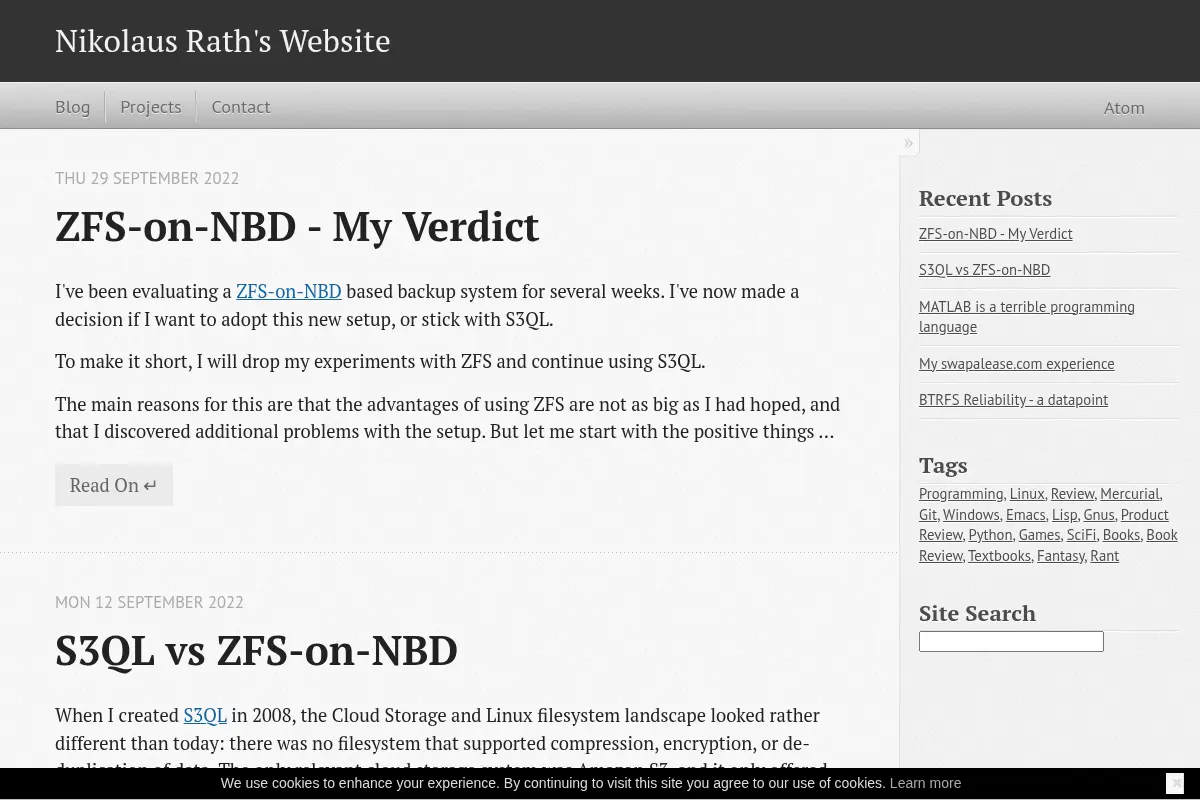
Task: Open recent post ZFS-on-NBD - My Verdict in sidebar
Action: click(995, 233)
